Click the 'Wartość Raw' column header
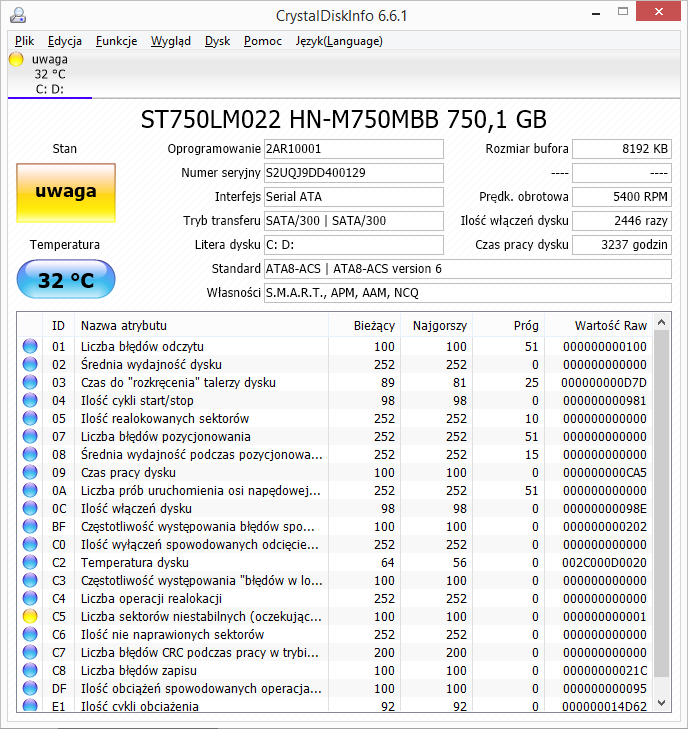Image resolution: width=688 pixels, height=729 pixels. pos(599,325)
